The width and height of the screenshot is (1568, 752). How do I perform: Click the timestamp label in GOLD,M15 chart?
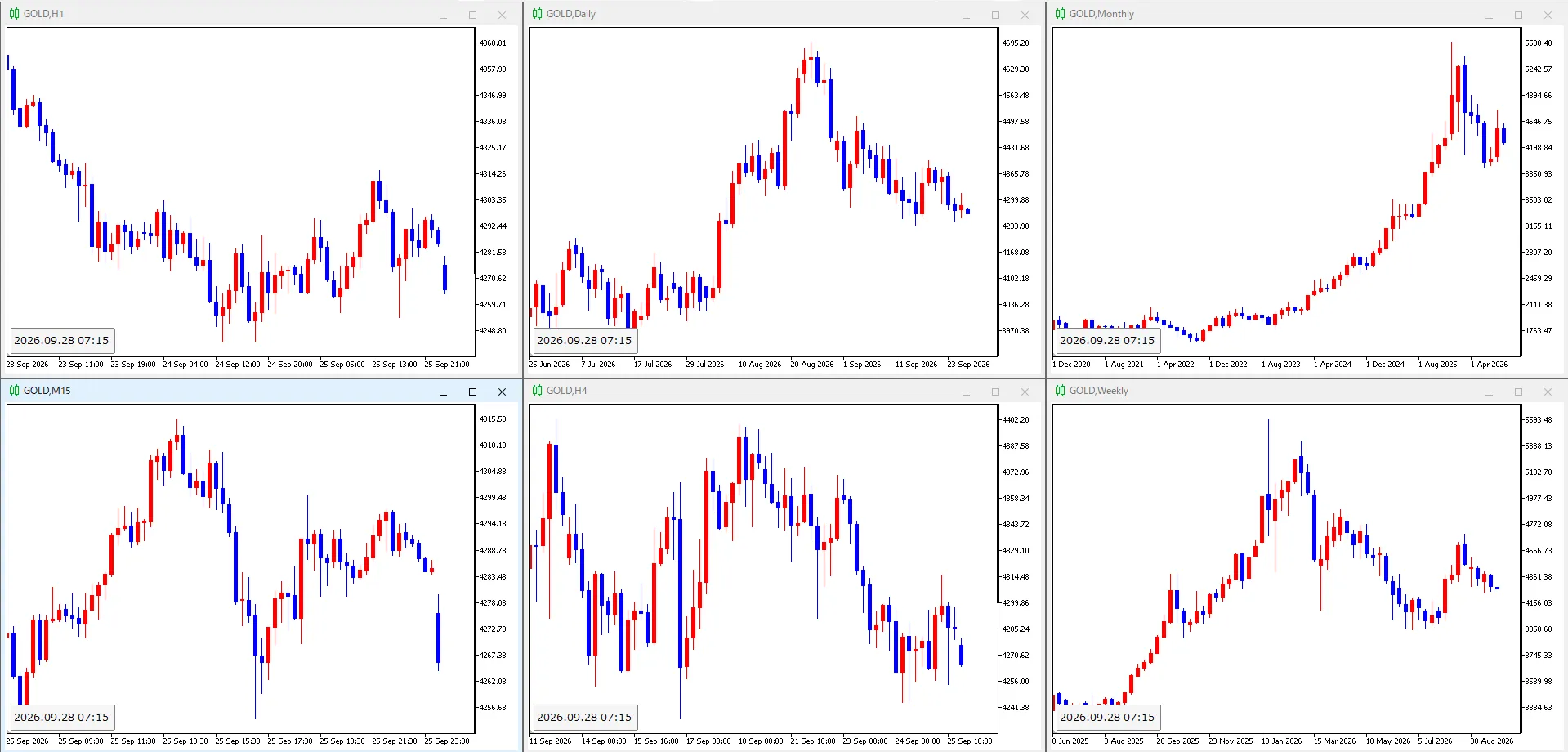point(61,718)
